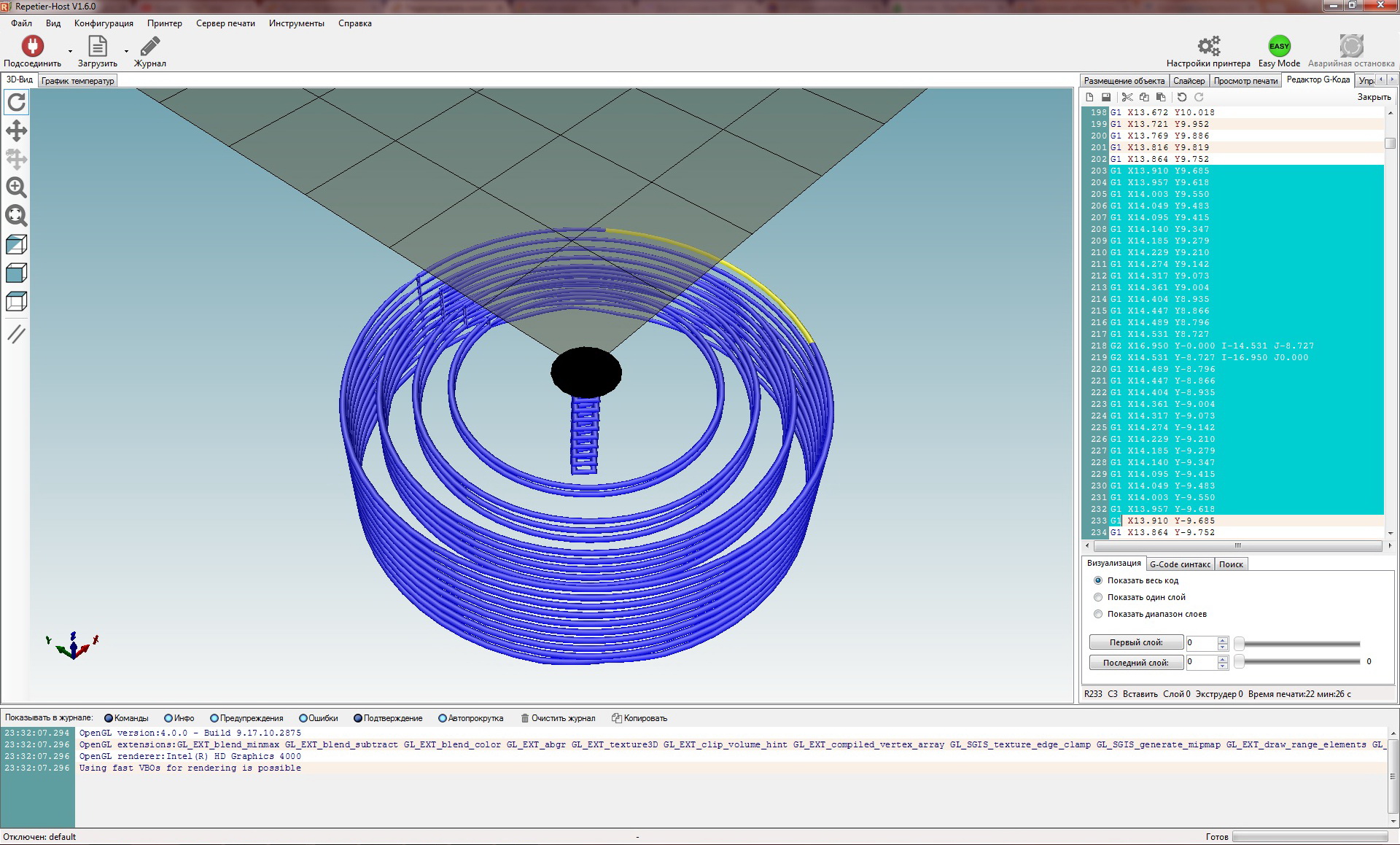This screenshot has width=1400, height=845.
Task: Click the Подсоединить connect icon
Action: pos(32,47)
